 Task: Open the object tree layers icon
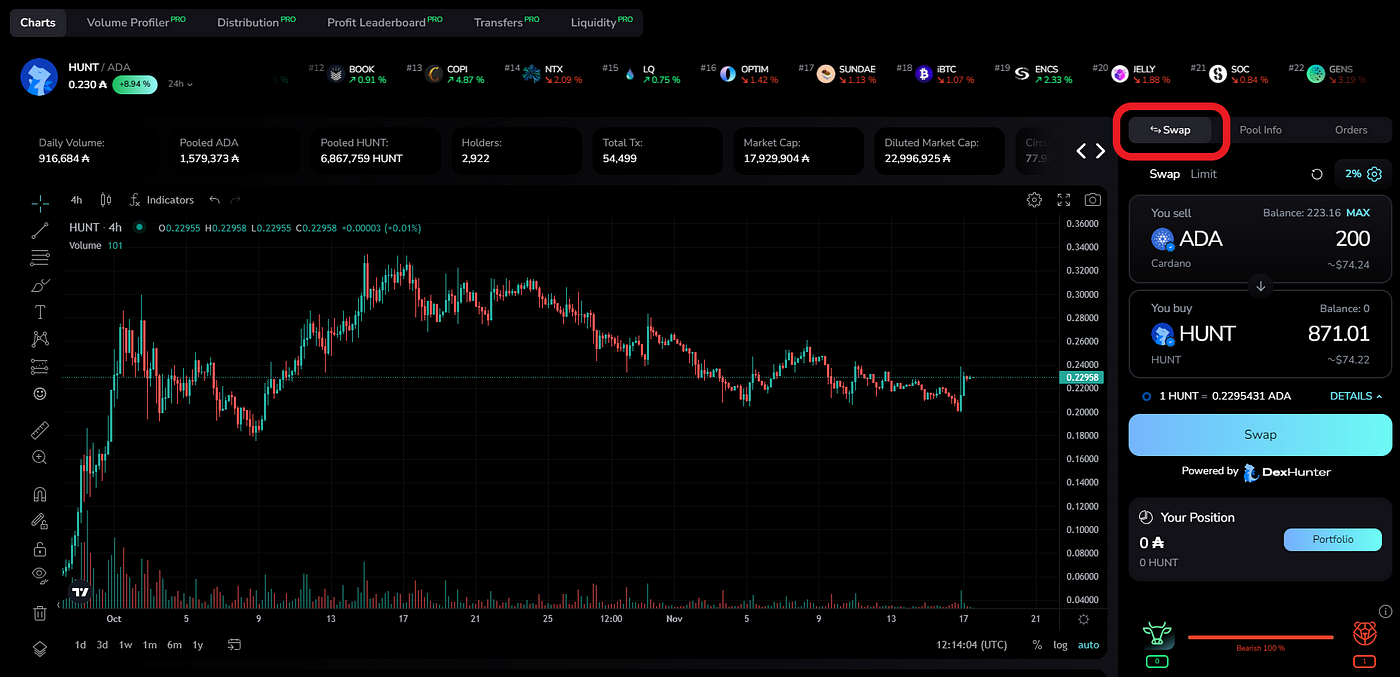coord(40,648)
